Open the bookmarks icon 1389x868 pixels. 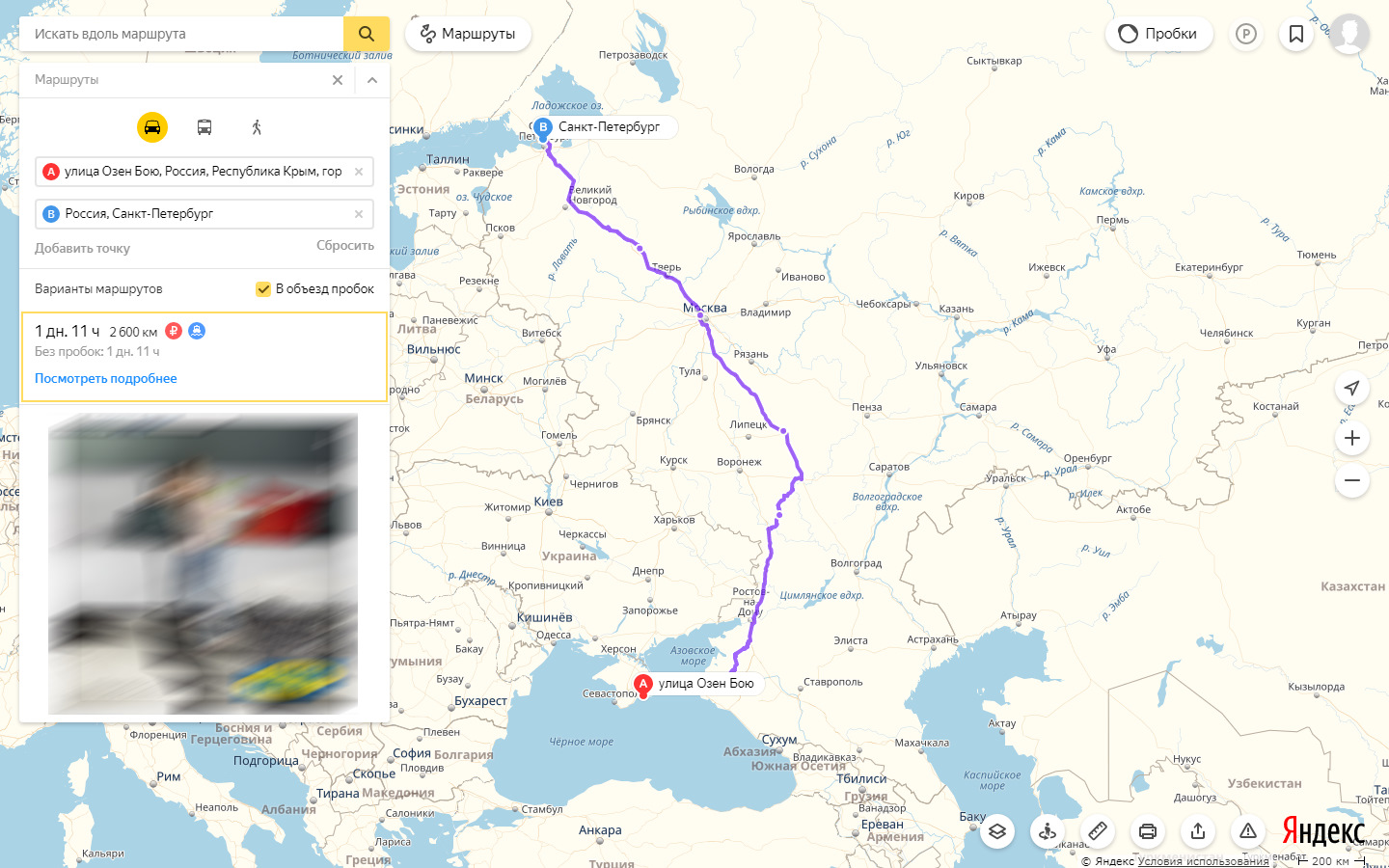pyautogui.click(x=1296, y=34)
